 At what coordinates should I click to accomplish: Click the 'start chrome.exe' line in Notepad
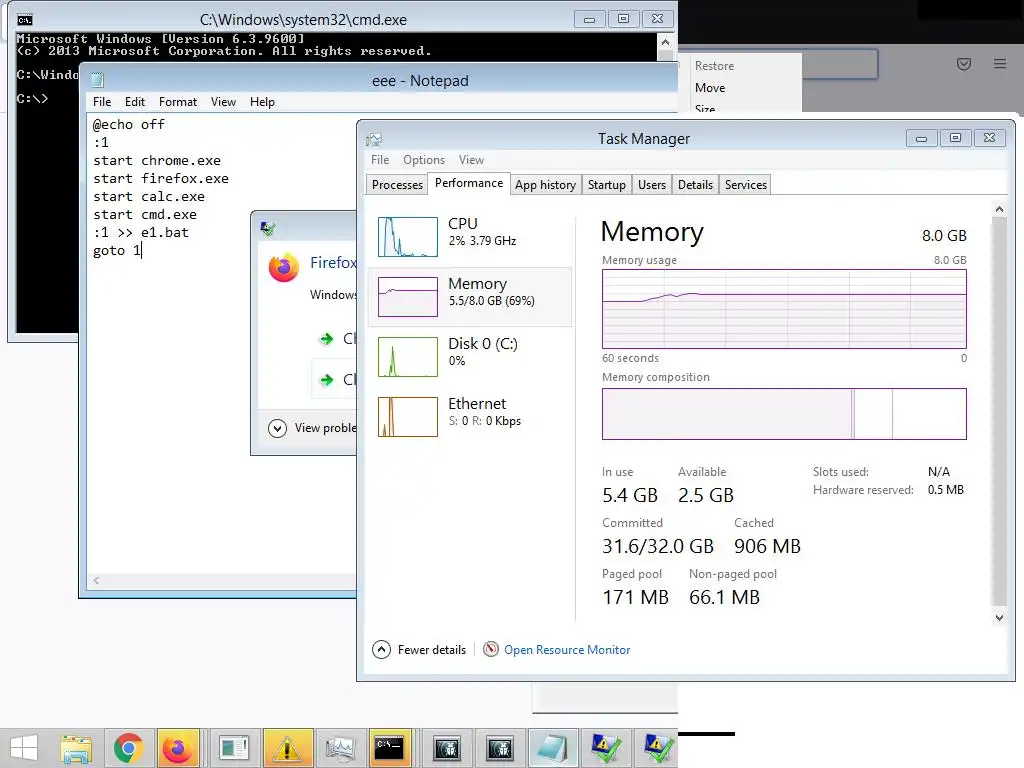[x=157, y=161]
